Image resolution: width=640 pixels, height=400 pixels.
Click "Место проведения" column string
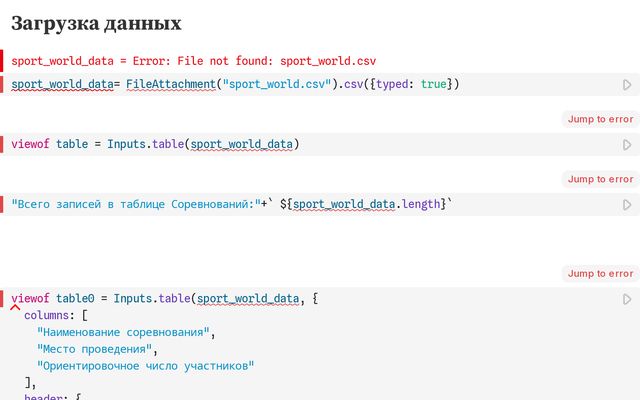pos(97,349)
